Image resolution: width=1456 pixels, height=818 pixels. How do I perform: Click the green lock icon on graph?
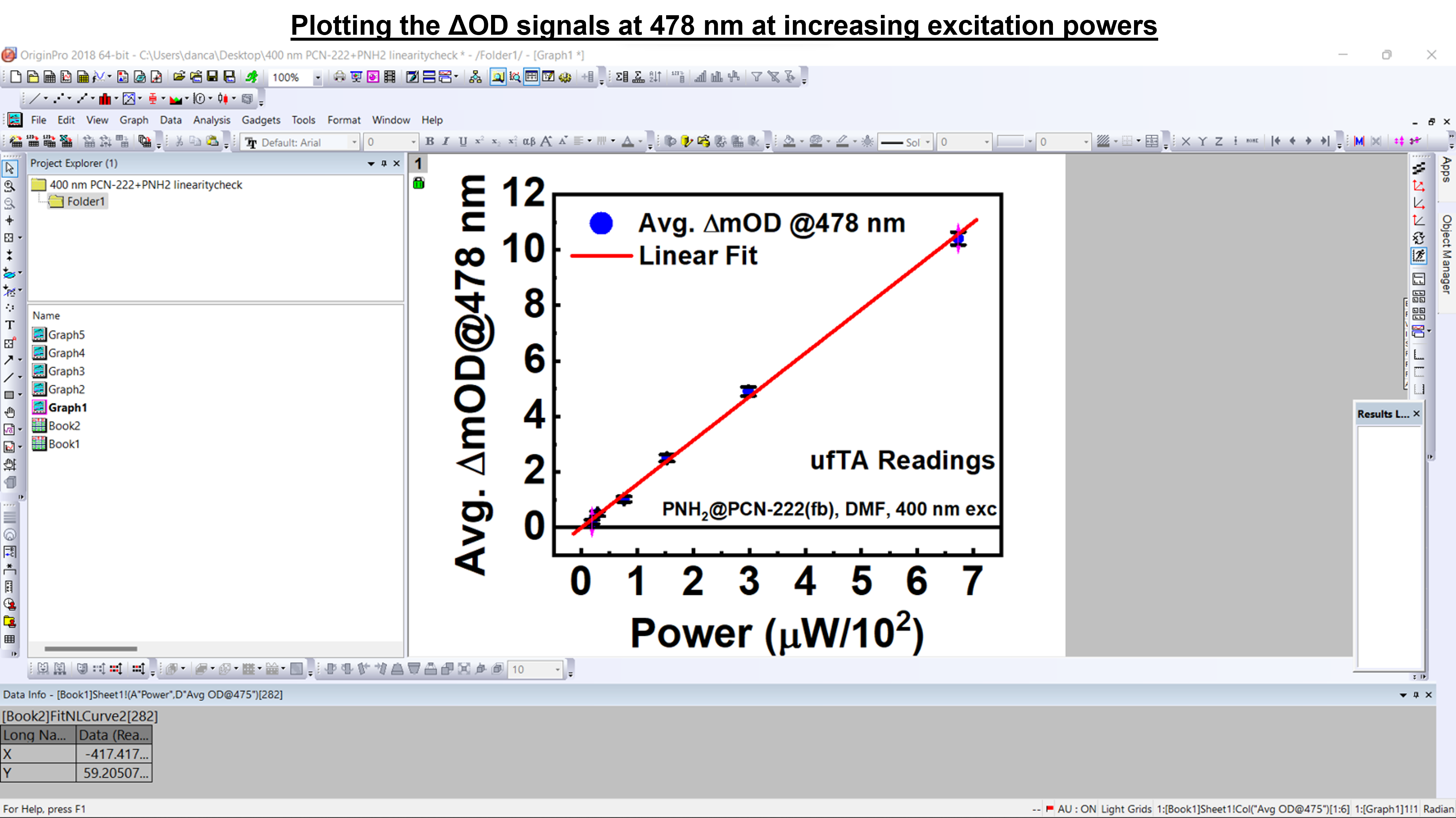click(419, 183)
